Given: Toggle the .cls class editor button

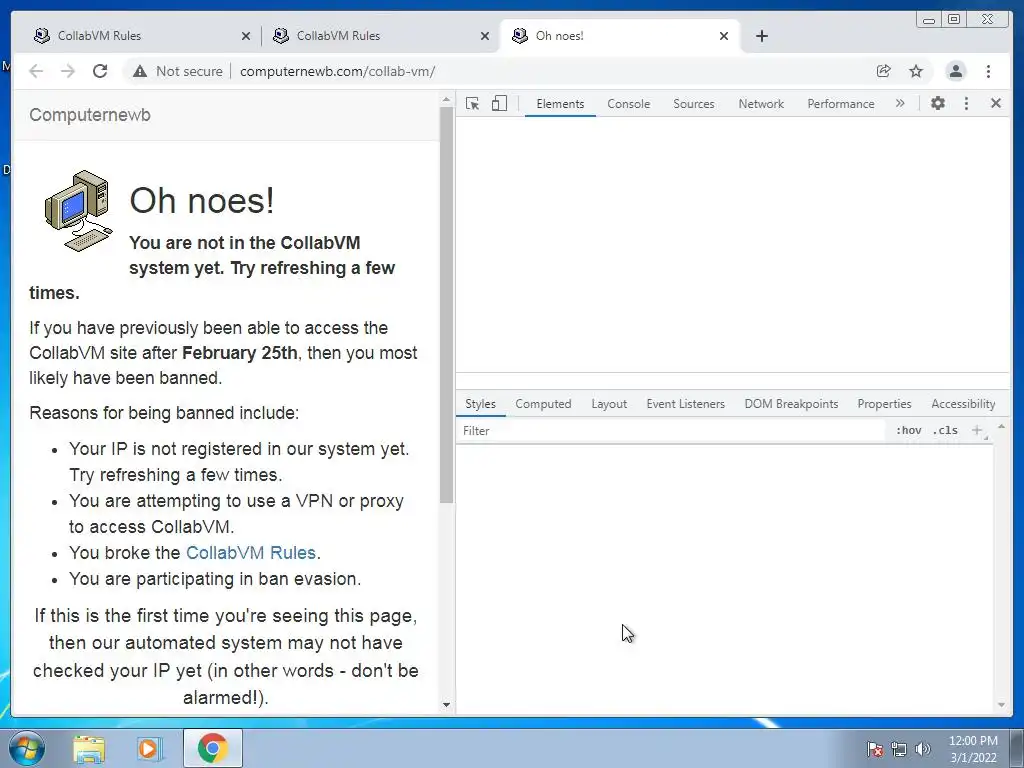Looking at the screenshot, I should tap(945, 430).
